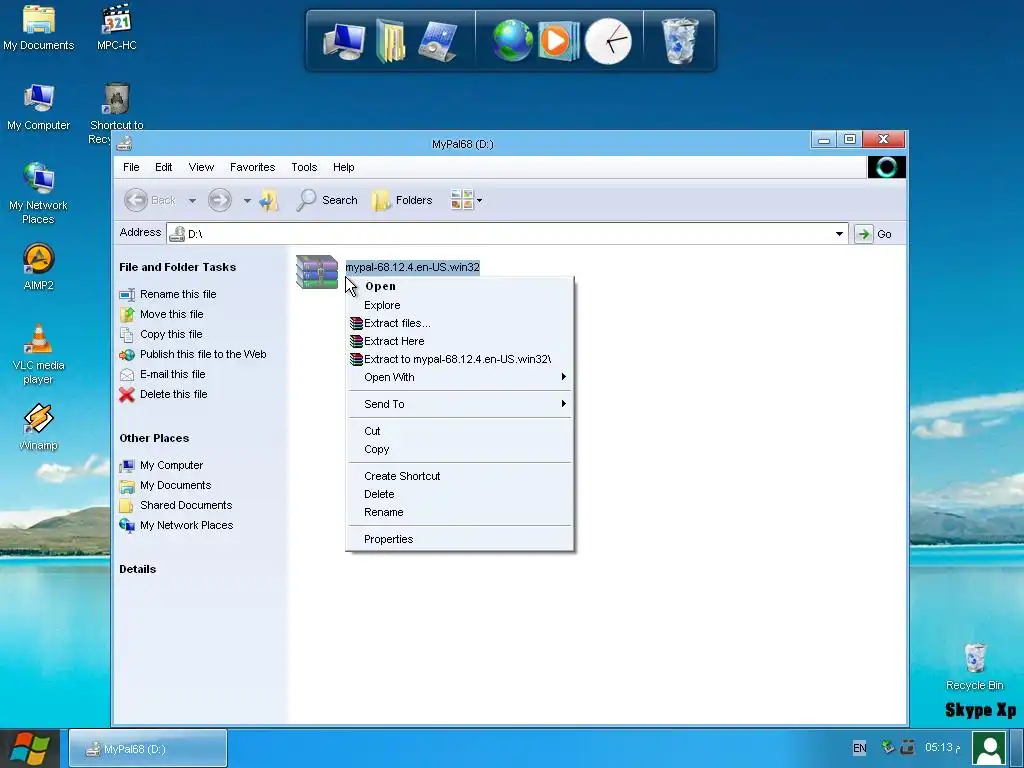
Task: Click the Windows Start button
Action: (31, 748)
